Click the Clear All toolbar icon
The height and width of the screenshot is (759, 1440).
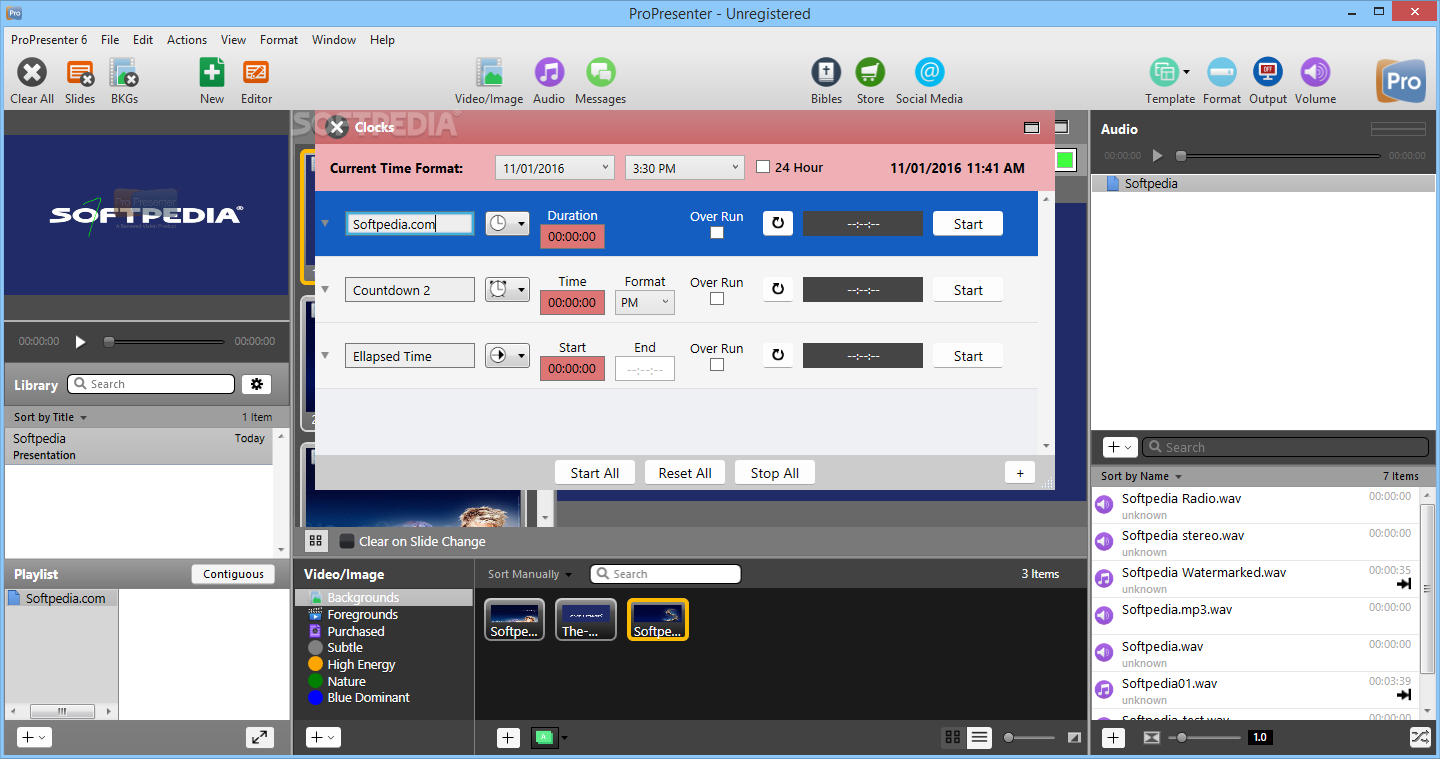pyautogui.click(x=32, y=73)
